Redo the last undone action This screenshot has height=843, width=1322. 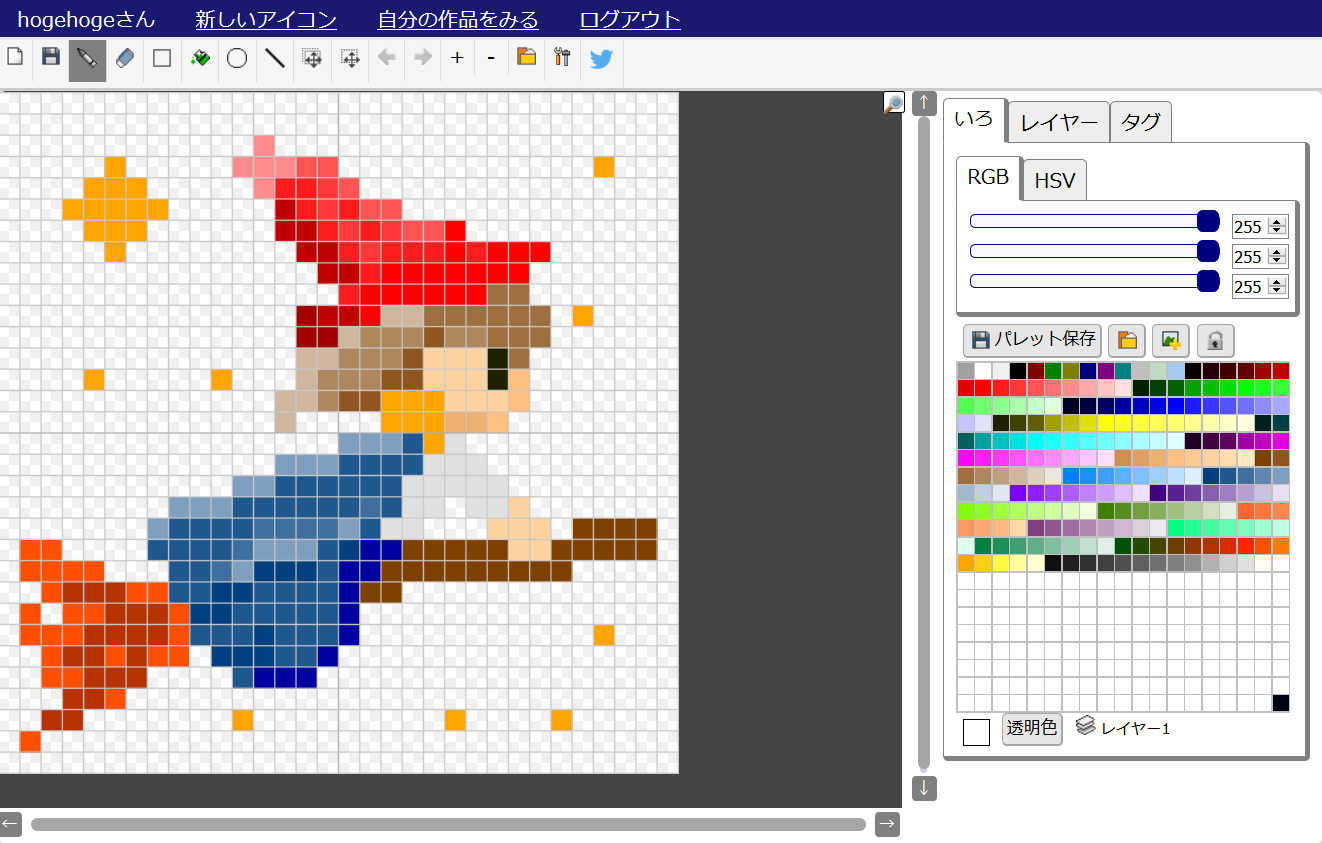click(x=420, y=58)
